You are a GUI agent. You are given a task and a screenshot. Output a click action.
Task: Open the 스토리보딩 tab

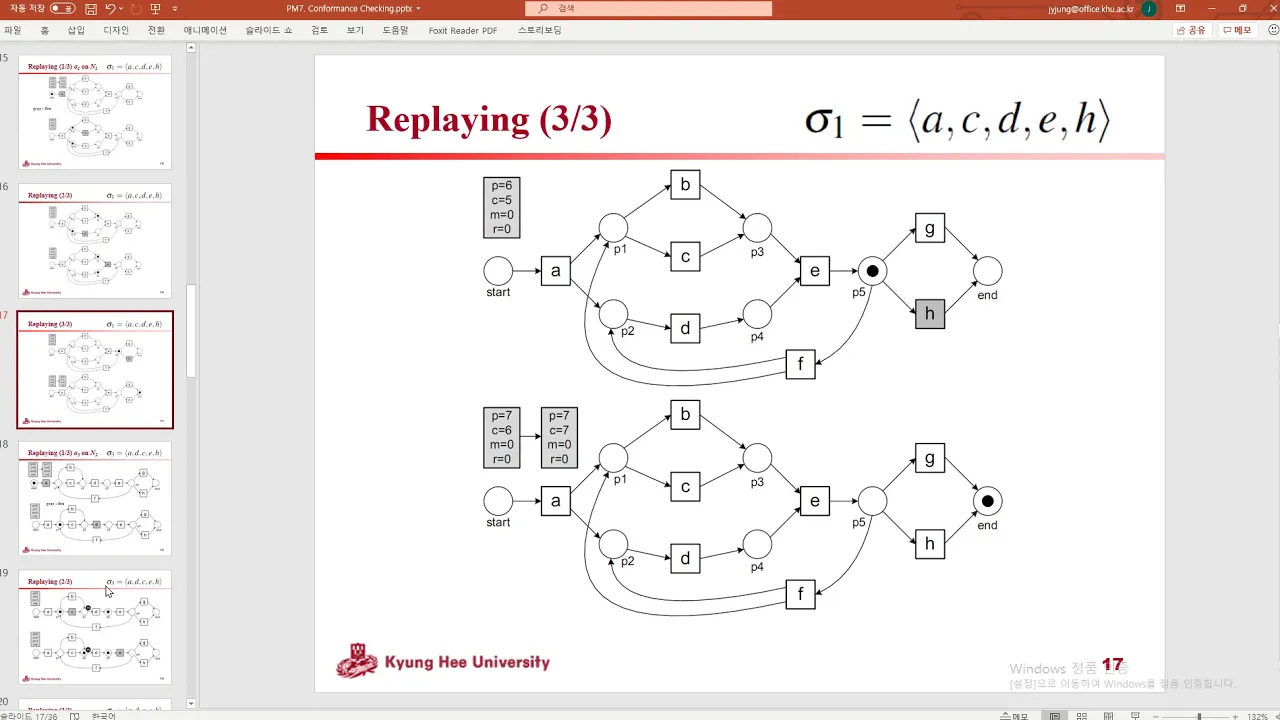(x=539, y=30)
